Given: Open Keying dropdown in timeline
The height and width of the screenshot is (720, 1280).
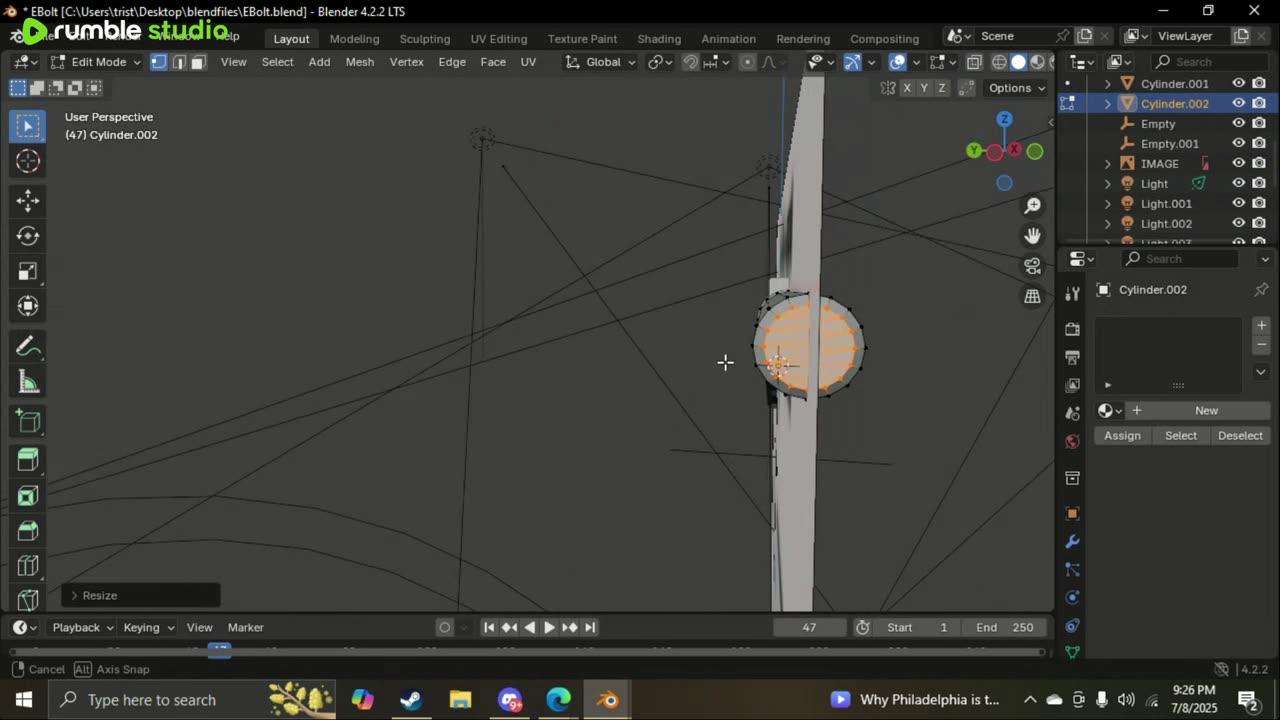Looking at the screenshot, I should [x=148, y=627].
